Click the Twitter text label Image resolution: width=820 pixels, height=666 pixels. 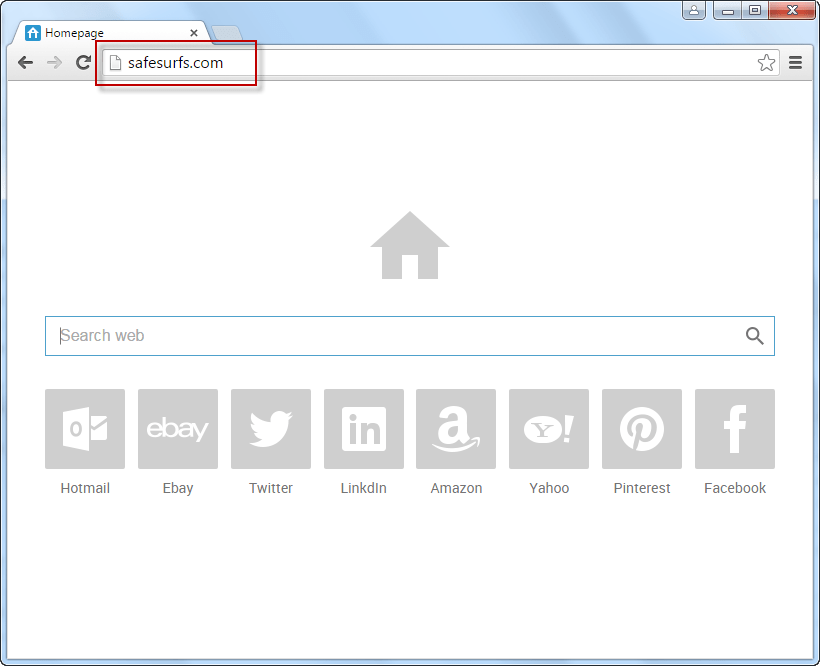click(271, 488)
